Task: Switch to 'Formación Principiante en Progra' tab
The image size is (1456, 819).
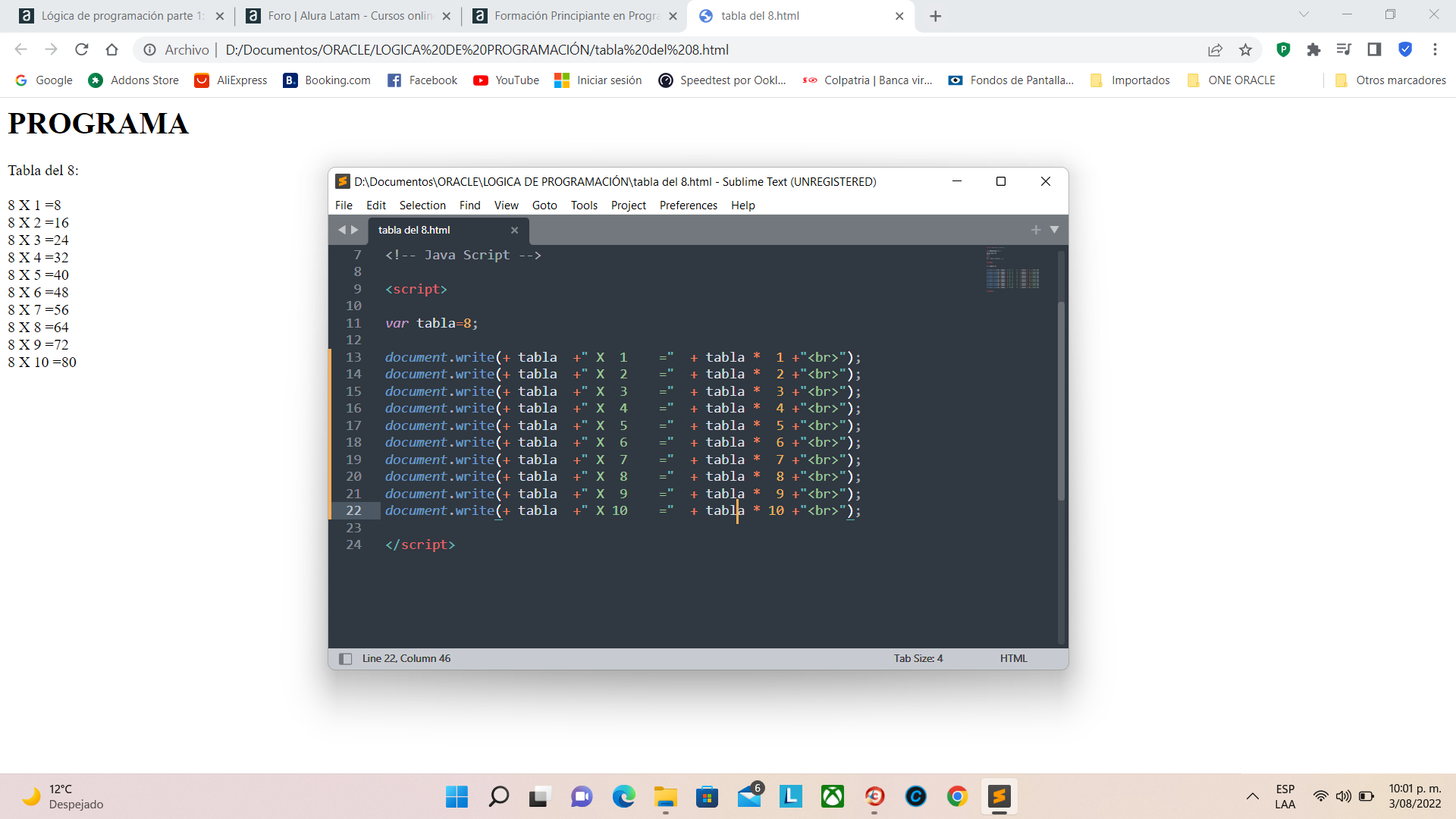Action: (x=575, y=16)
